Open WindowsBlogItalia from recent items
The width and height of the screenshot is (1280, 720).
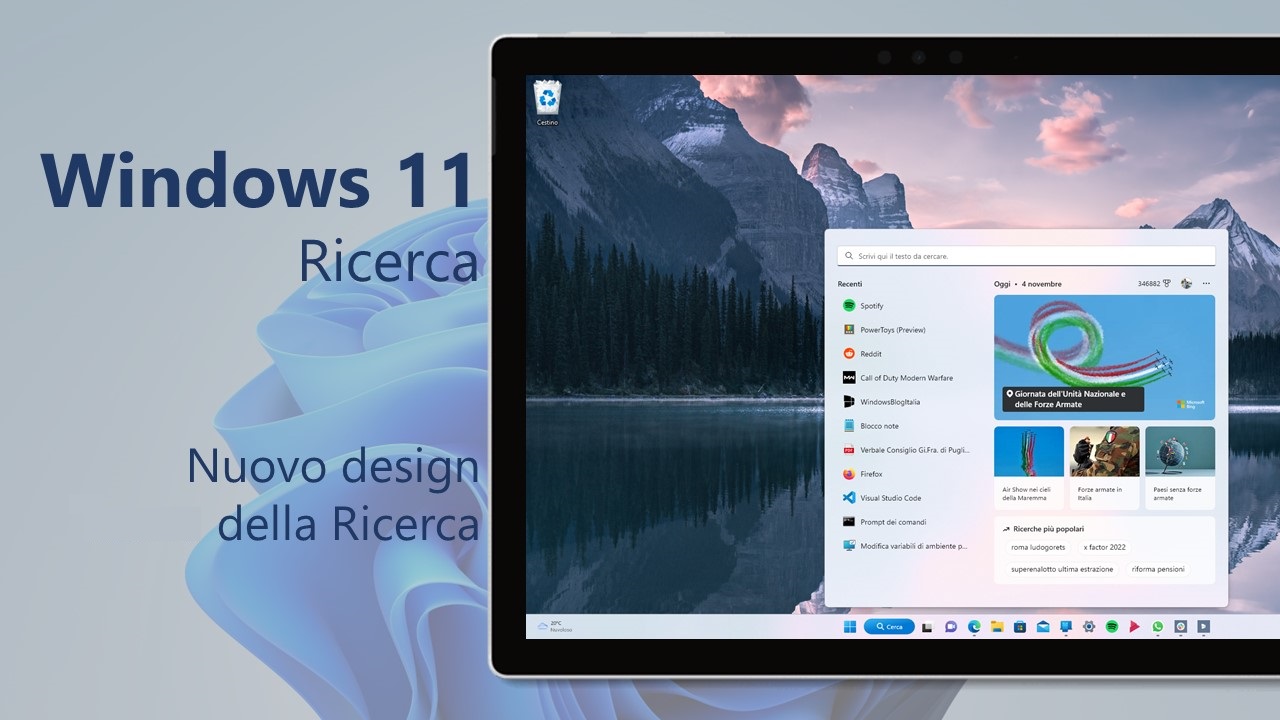click(904, 402)
